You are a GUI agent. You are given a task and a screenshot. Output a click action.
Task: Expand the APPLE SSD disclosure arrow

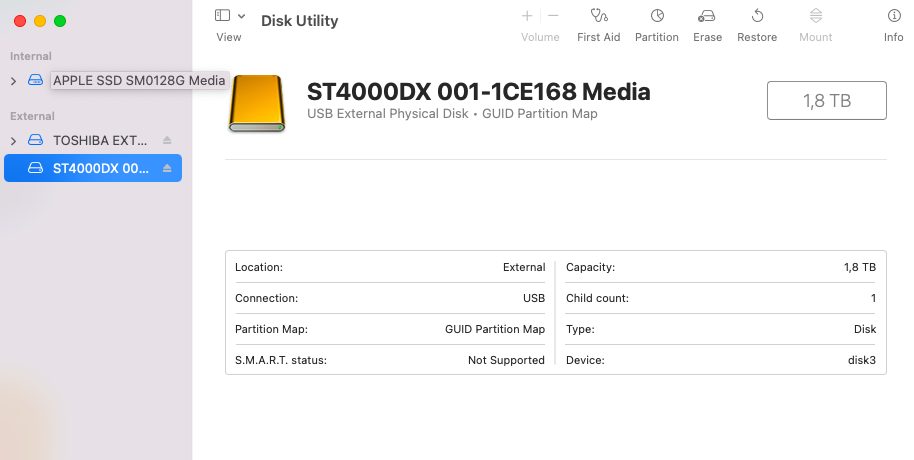point(13,81)
